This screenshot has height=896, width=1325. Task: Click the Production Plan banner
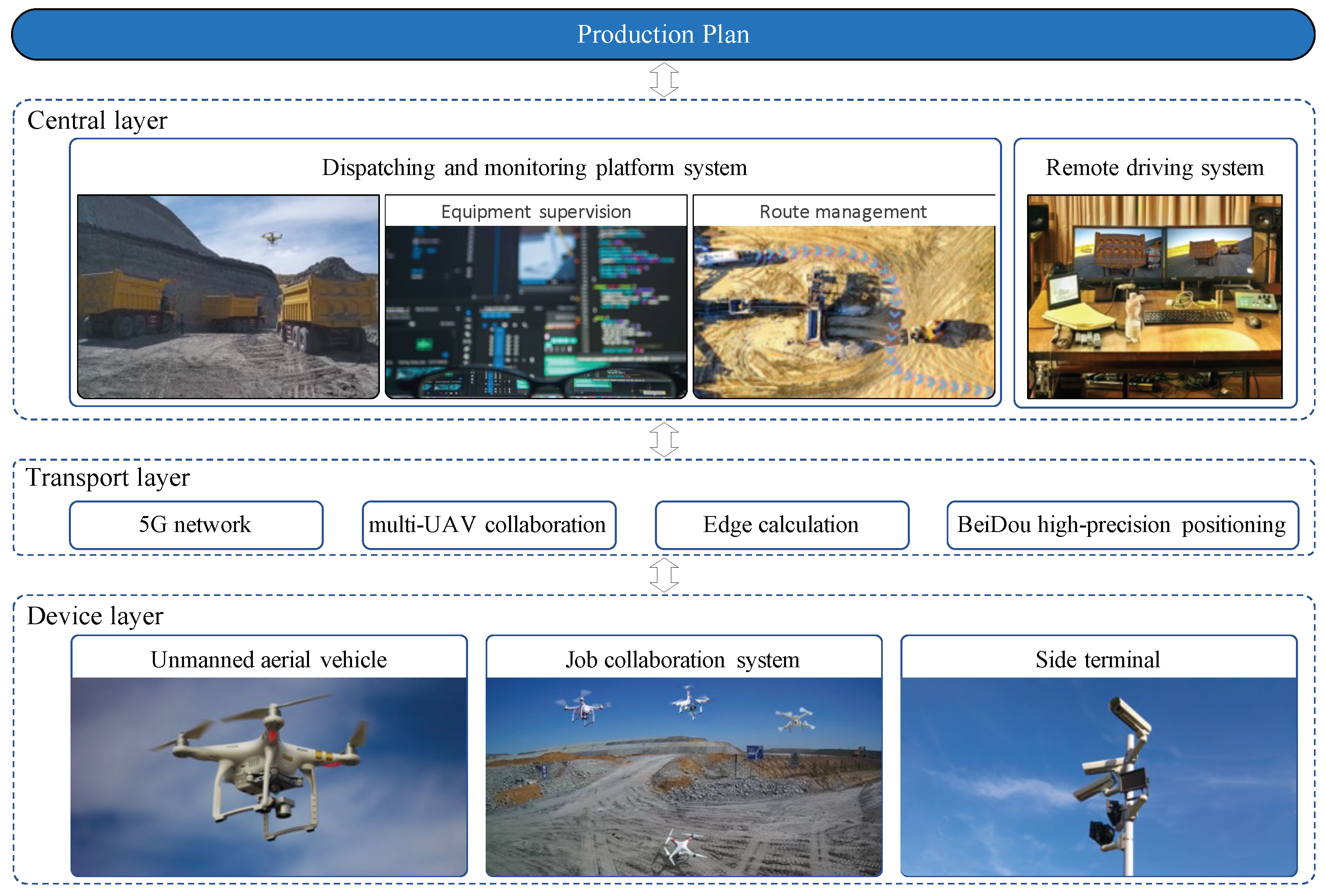[662, 34]
